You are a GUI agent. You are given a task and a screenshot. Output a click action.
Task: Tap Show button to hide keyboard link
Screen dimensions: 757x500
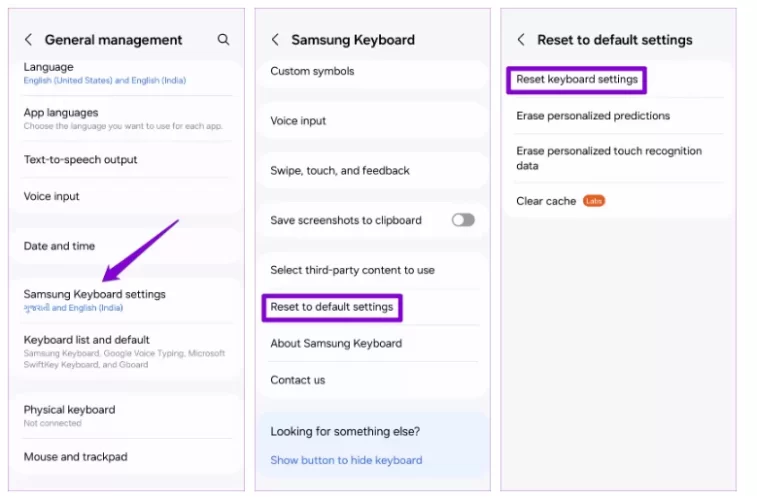[346, 460]
